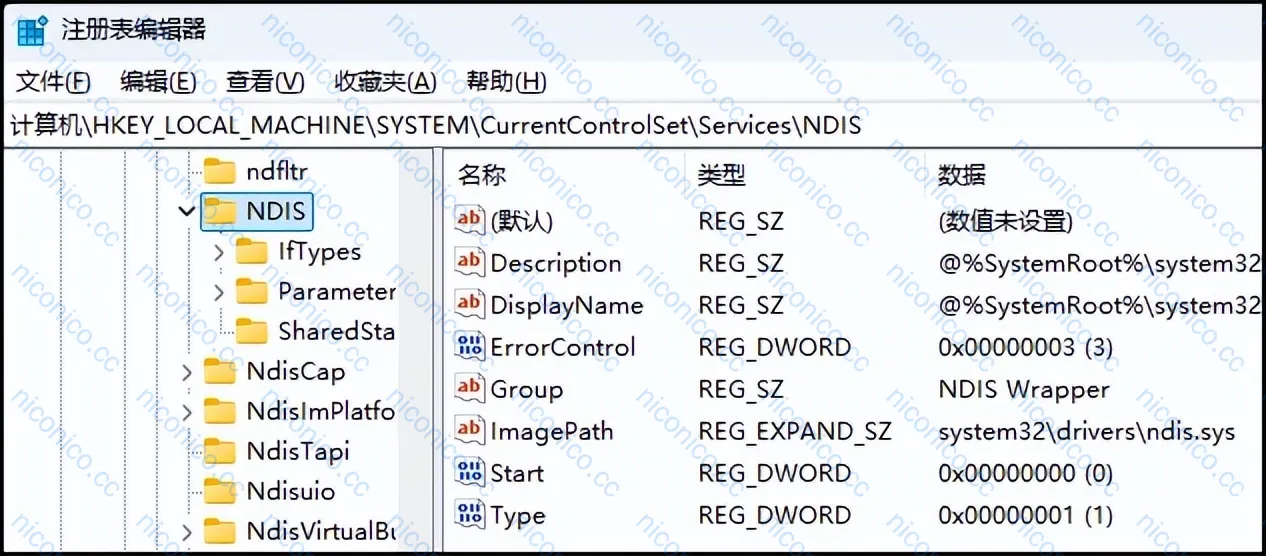Image resolution: width=1266 pixels, height=556 pixels.
Task: Click the 数据 column header
Action: coord(962,175)
